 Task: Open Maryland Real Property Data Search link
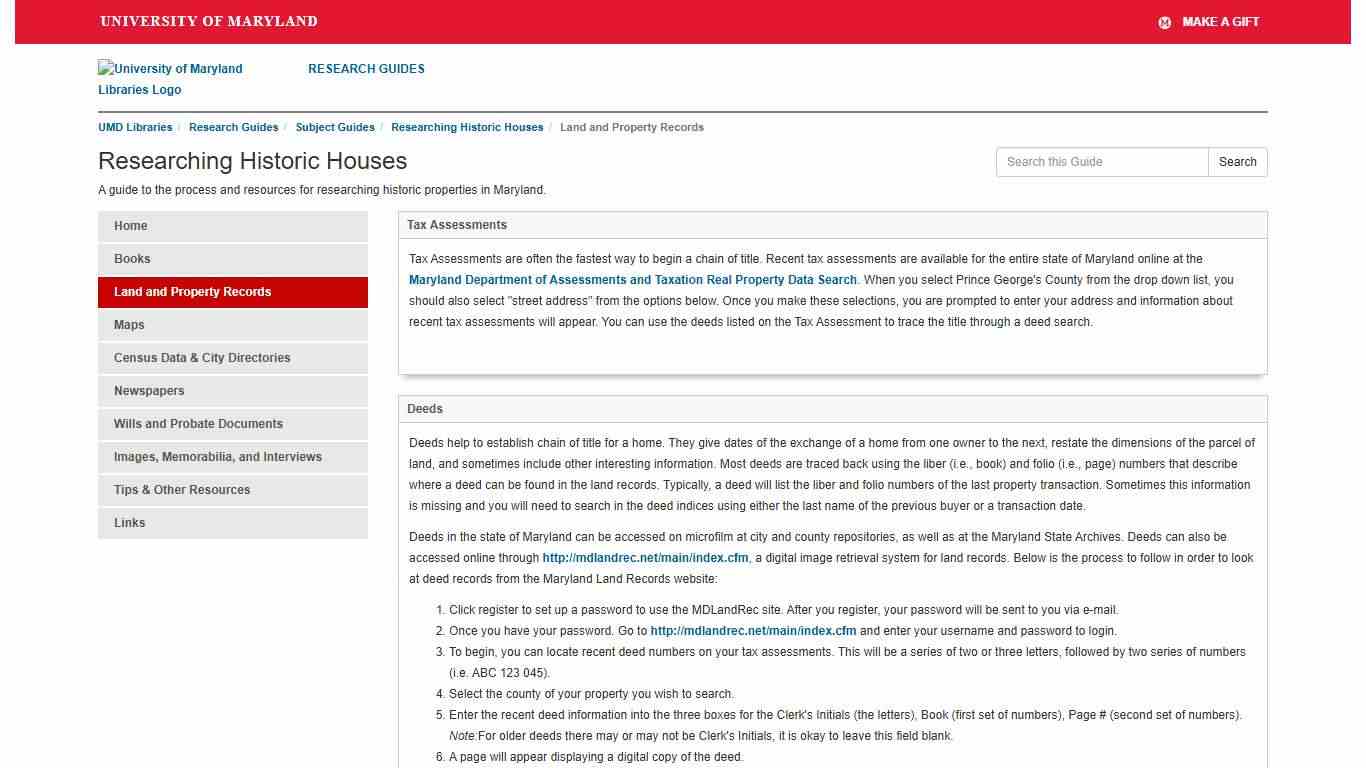pyautogui.click(x=633, y=279)
